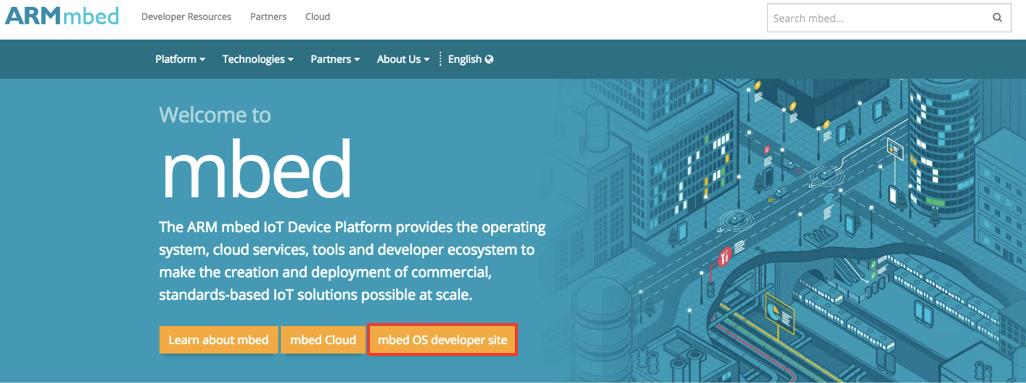Image resolution: width=1026 pixels, height=383 pixels.
Task: Switch language via English selector
Action: [x=470, y=59]
